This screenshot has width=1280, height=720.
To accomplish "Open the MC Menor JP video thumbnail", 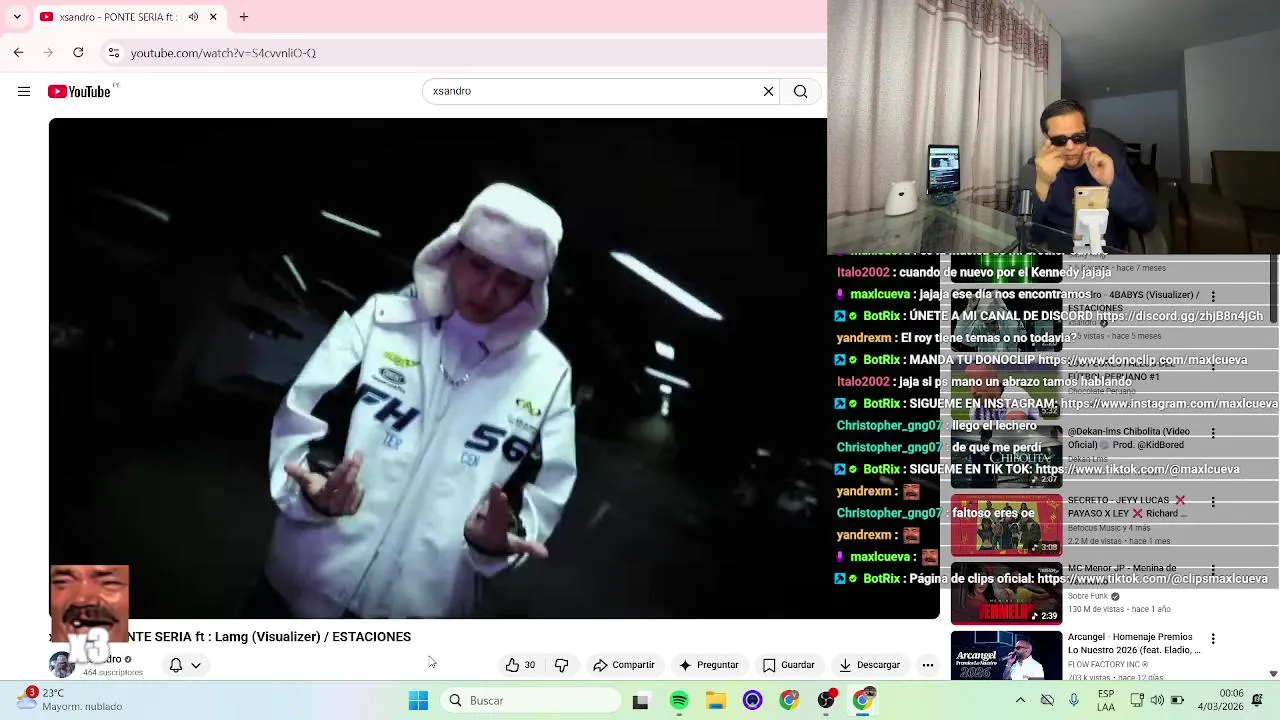I will click(1006, 594).
